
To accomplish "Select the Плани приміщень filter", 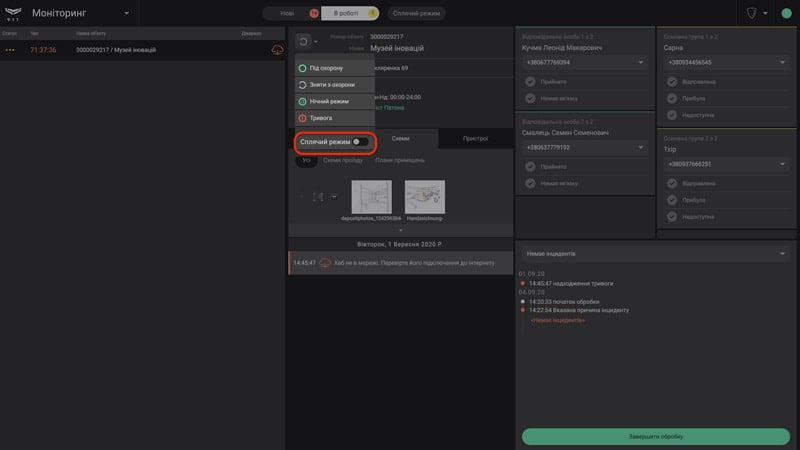I will coord(400,160).
